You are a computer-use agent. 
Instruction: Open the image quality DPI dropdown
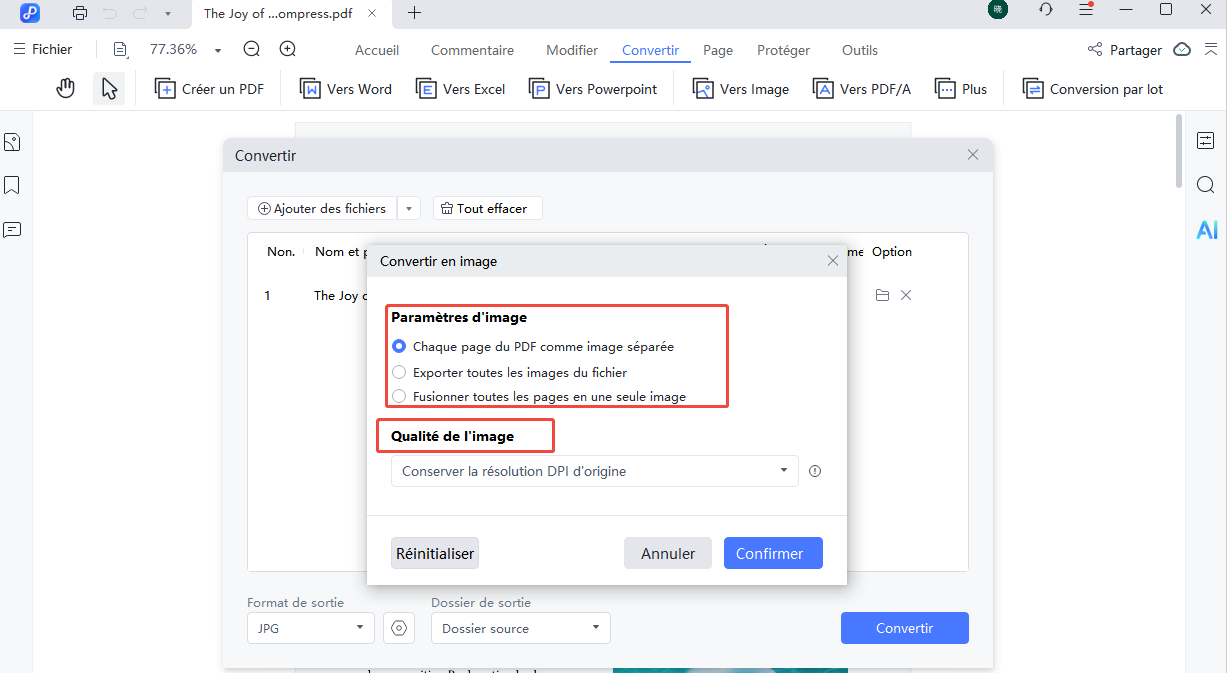click(x=783, y=471)
